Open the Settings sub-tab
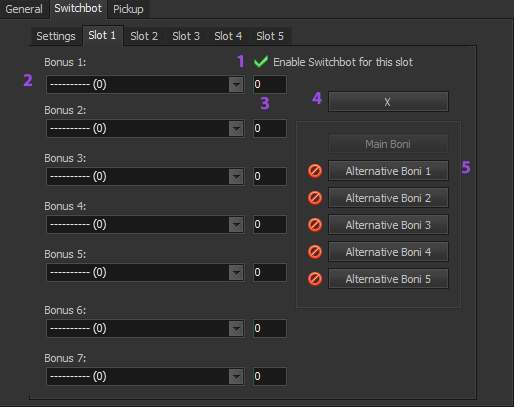 (x=56, y=36)
